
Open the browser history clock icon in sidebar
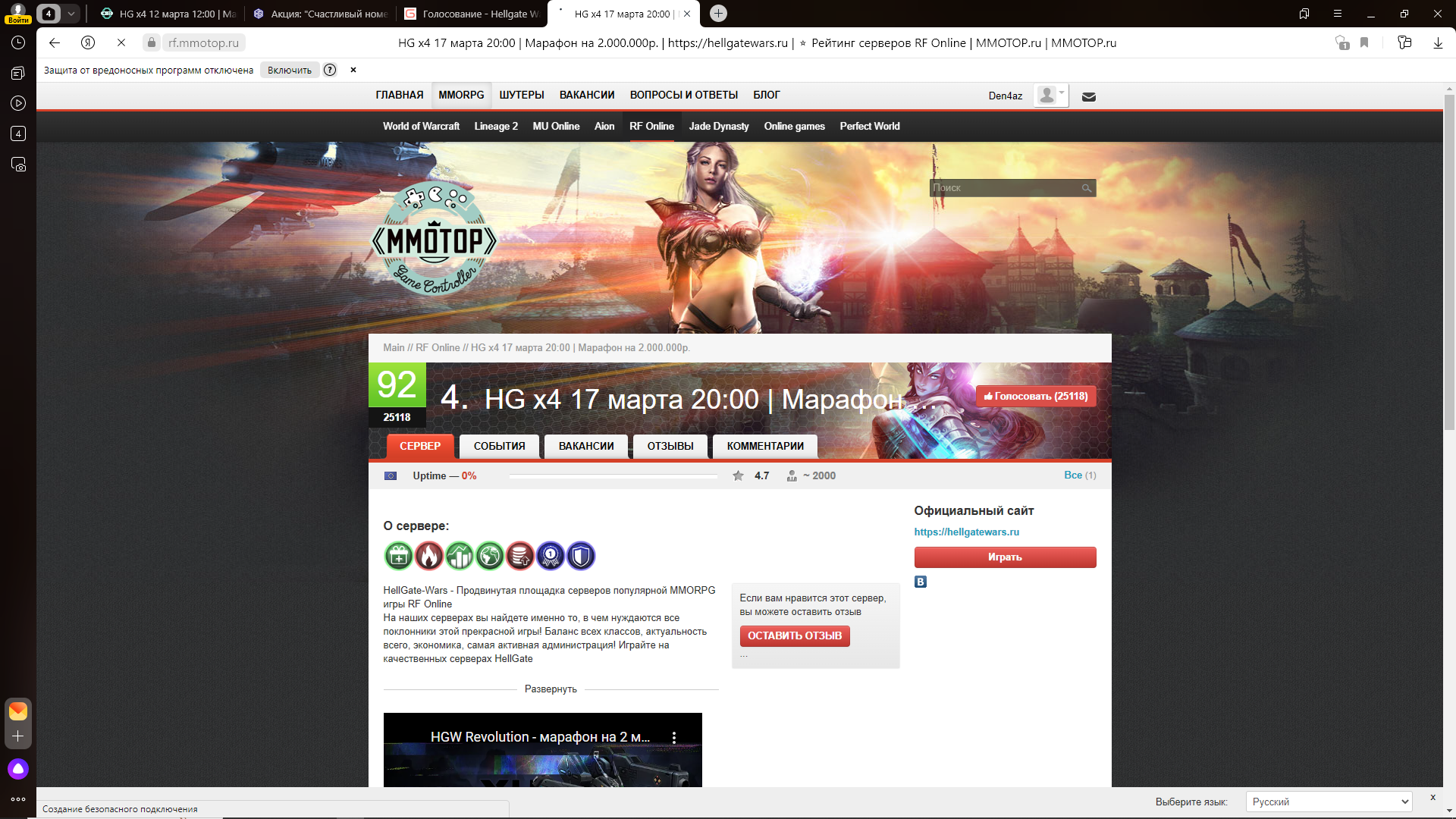coord(18,43)
